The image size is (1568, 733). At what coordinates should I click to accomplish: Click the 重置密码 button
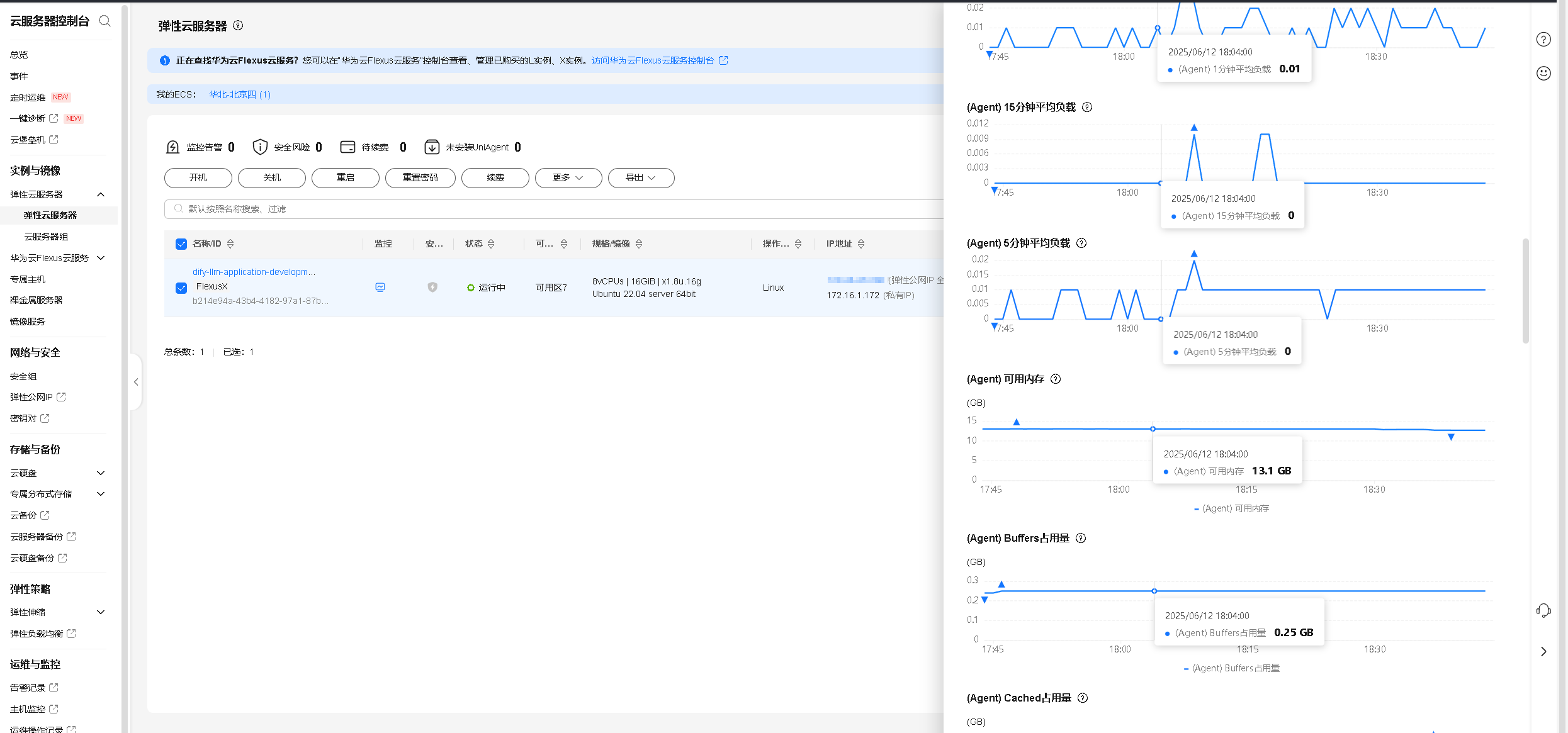420,177
